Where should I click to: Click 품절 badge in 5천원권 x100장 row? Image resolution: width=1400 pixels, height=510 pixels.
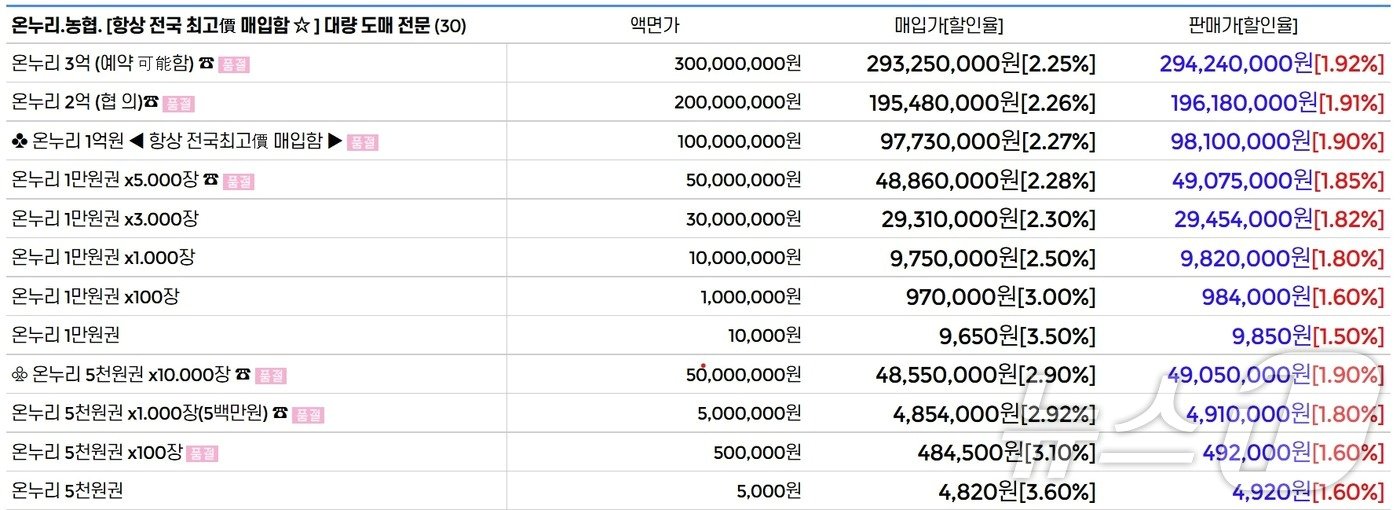click(202, 454)
